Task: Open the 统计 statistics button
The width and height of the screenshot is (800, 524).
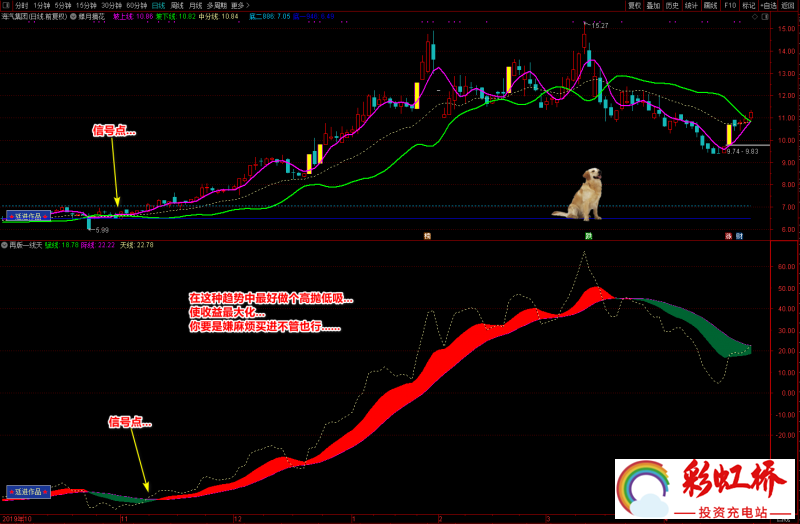Action: tap(691, 6)
